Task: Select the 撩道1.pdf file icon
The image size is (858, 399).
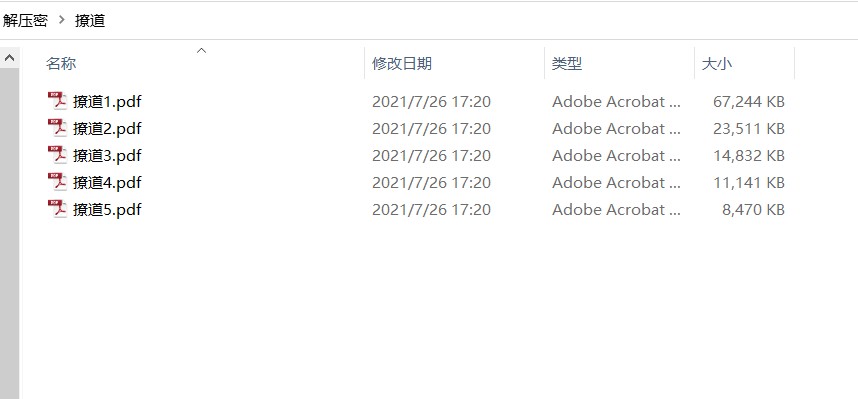Action: point(57,101)
